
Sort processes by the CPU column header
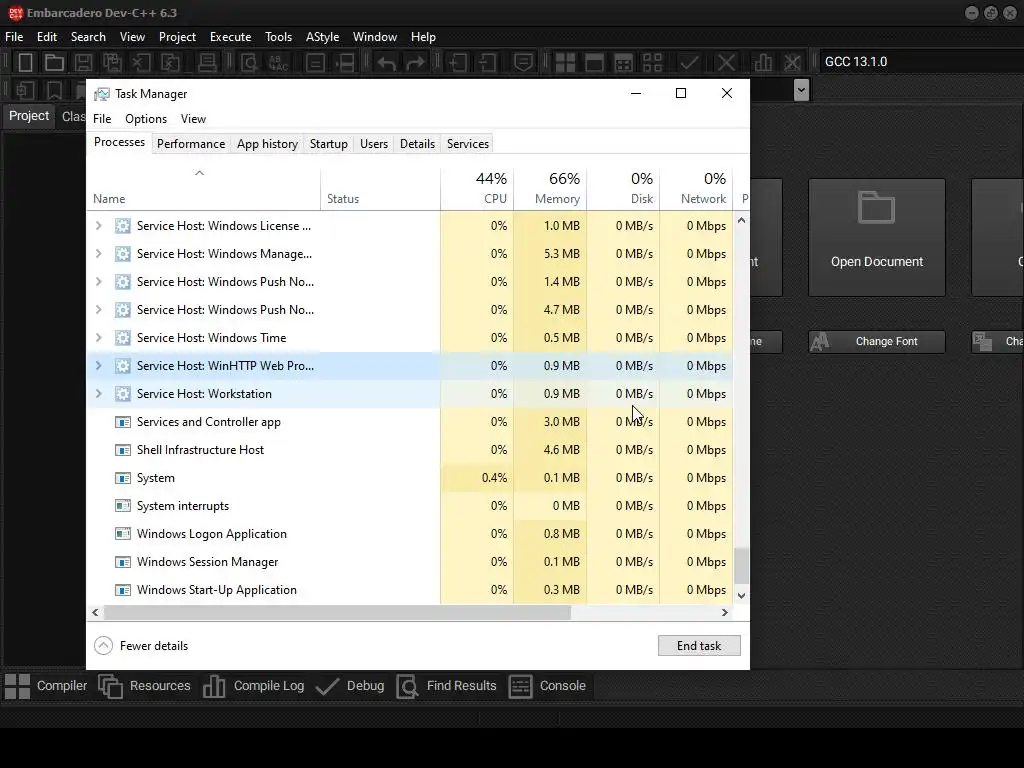point(477,188)
